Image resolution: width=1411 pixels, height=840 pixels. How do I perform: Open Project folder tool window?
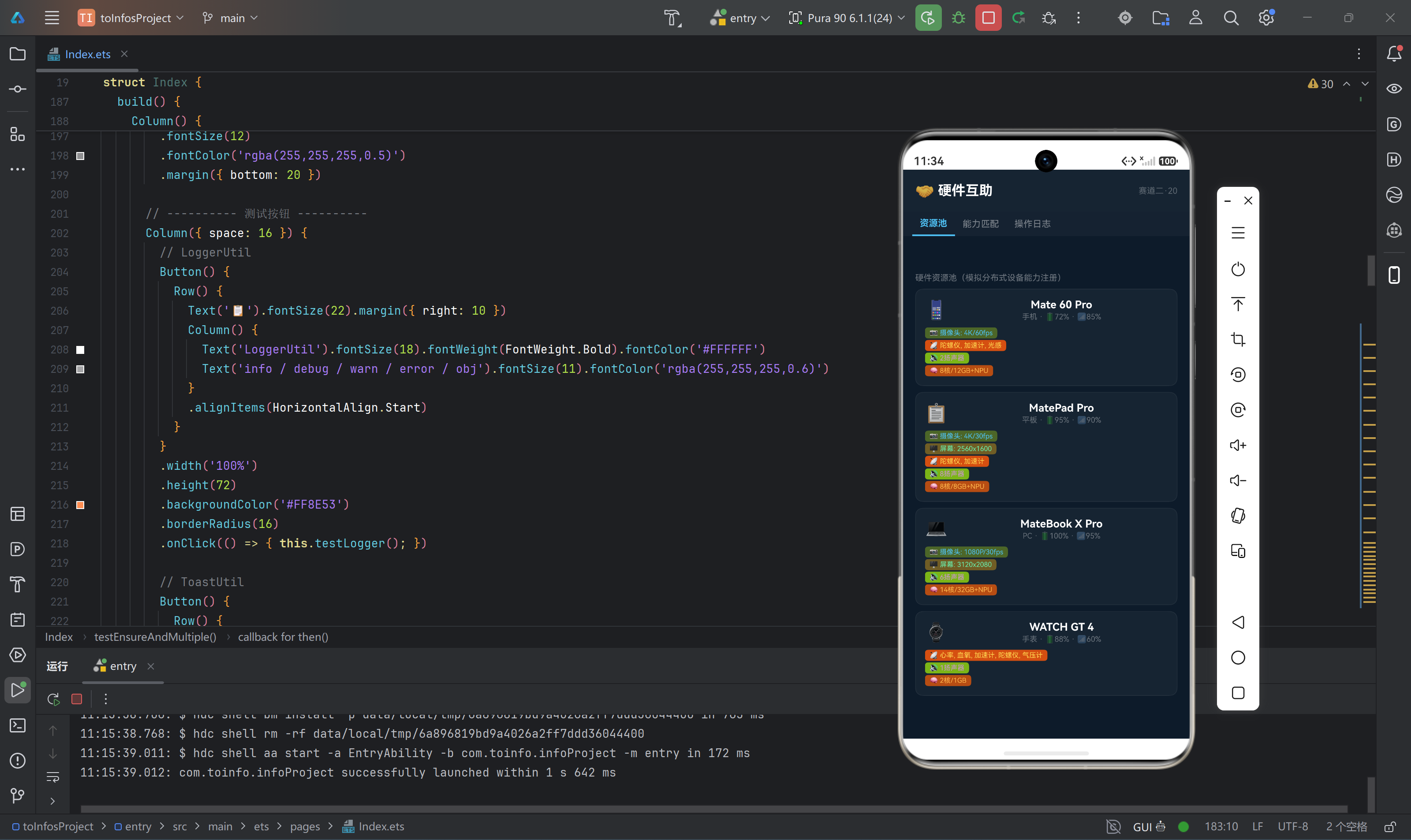tap(18, 54)
